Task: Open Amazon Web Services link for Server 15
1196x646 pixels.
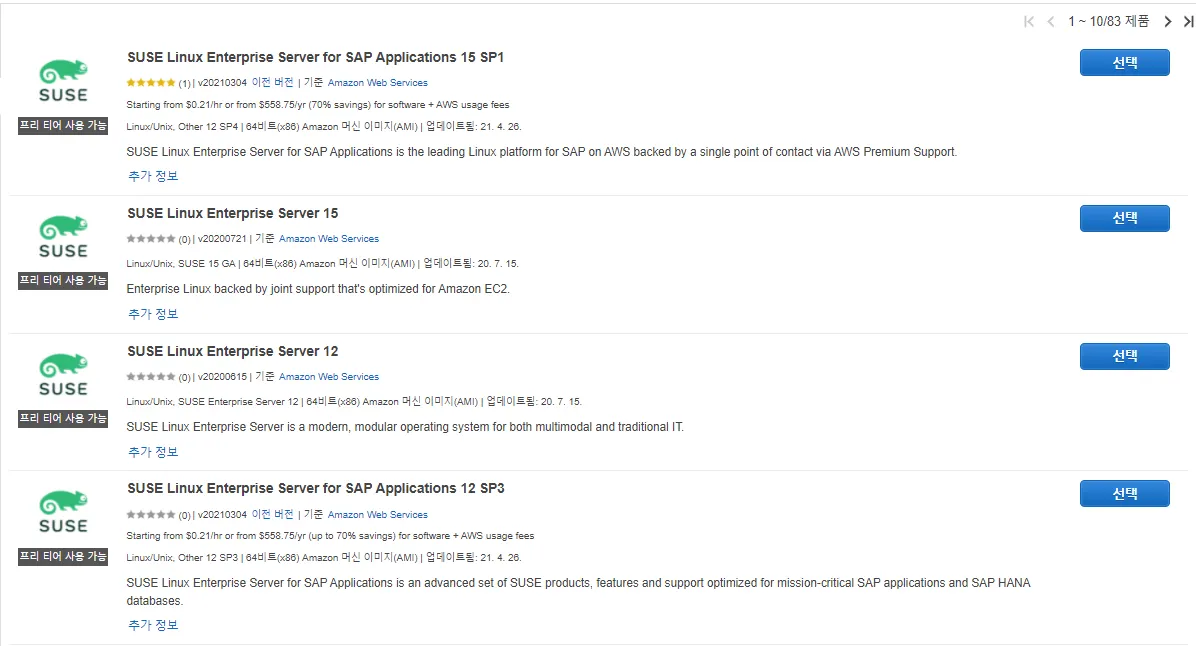Action: (x=329, y=239)
